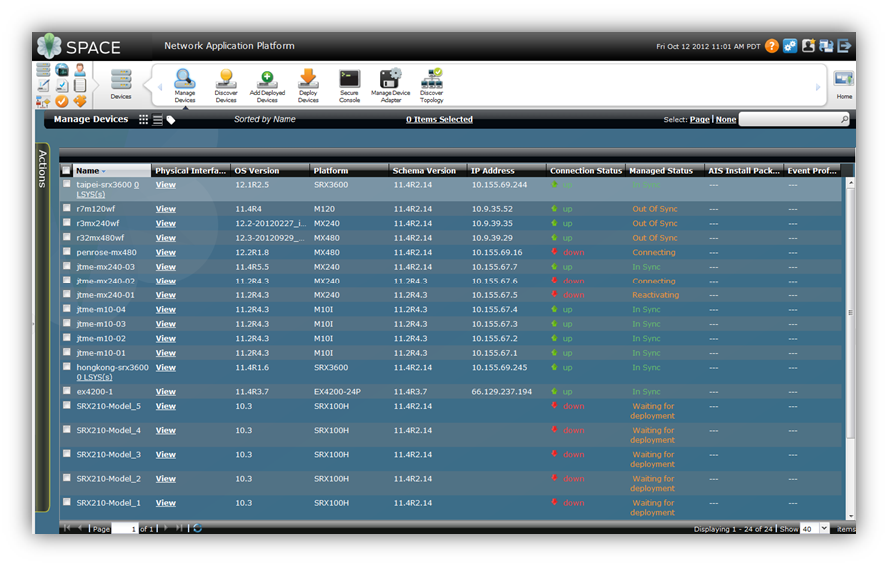Open the Devices workspace icon
This screenshot has width=889, height=567.
click(121, 84)
